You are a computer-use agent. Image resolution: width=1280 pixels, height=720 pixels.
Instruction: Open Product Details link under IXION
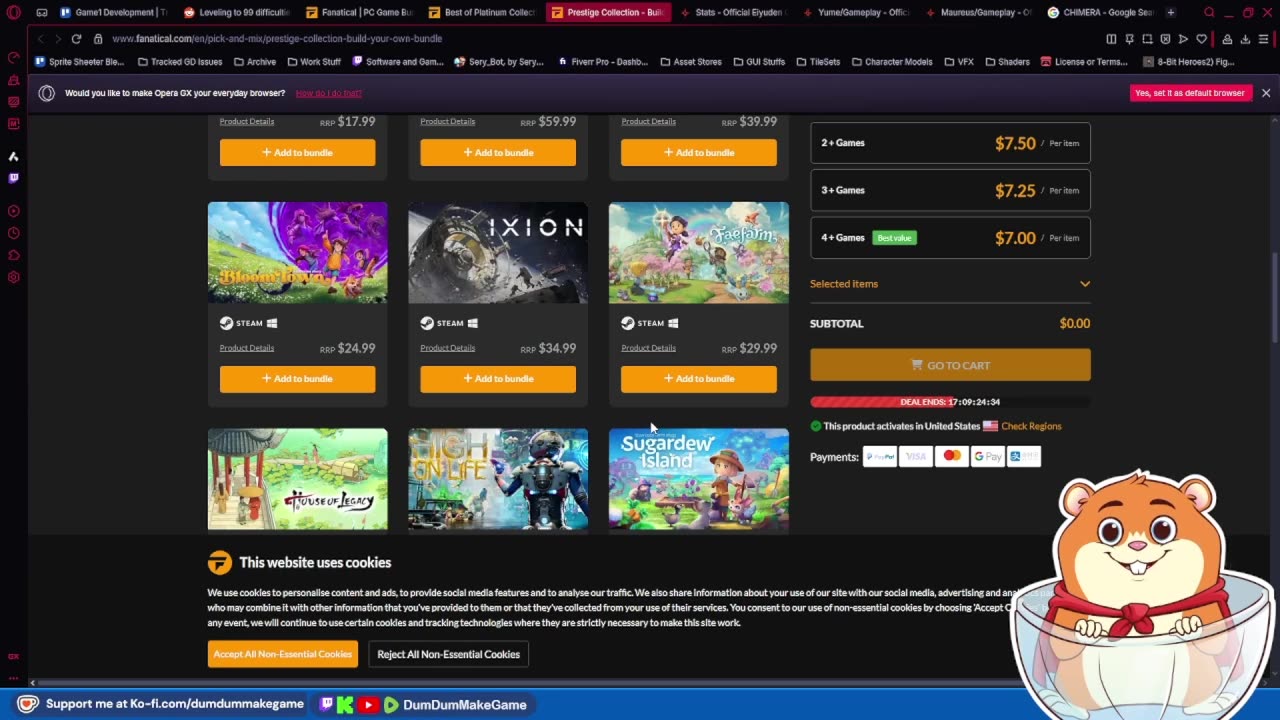[x=447, y=348]
